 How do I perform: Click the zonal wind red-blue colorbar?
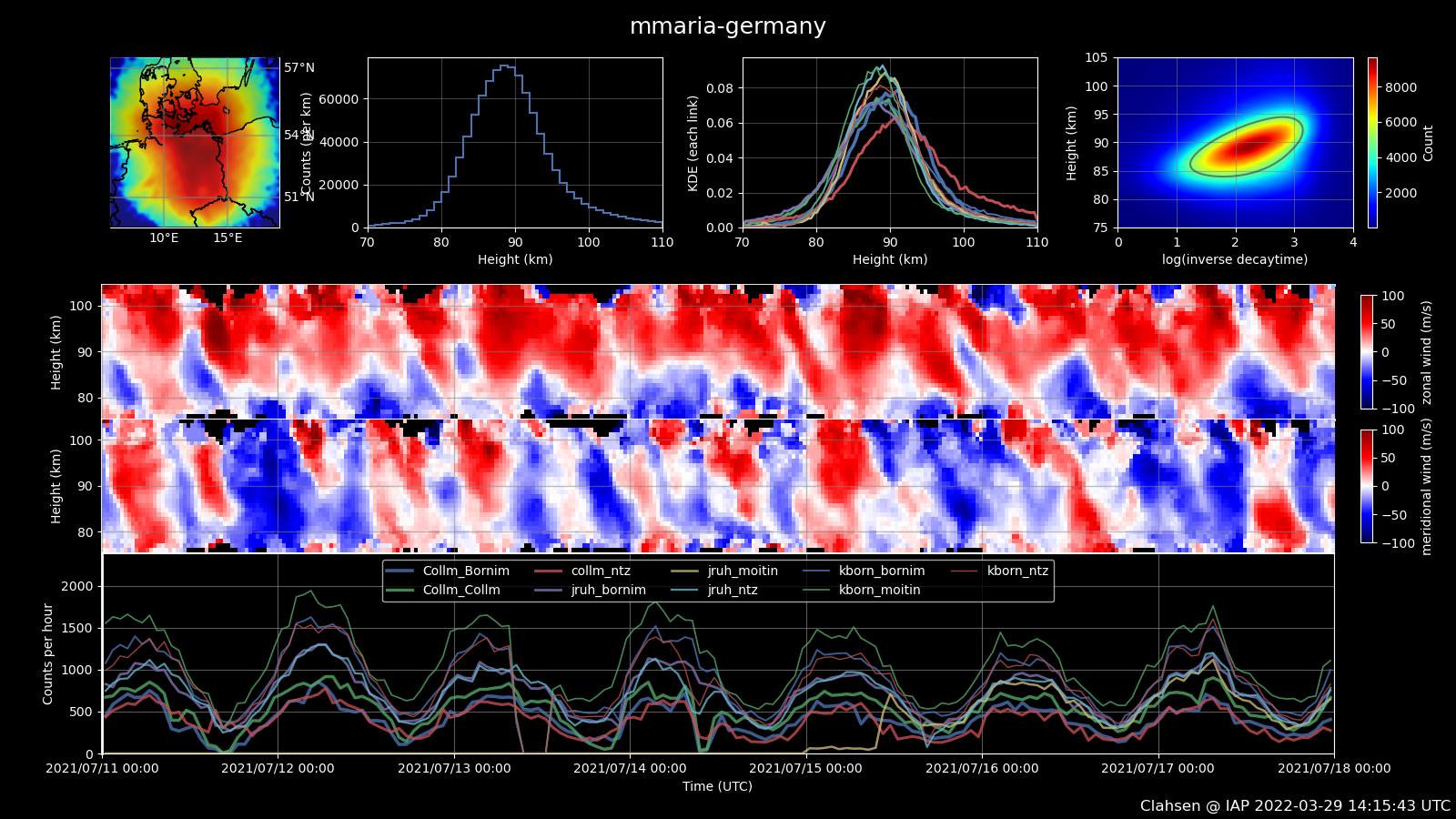click(x=1367, y=351)
